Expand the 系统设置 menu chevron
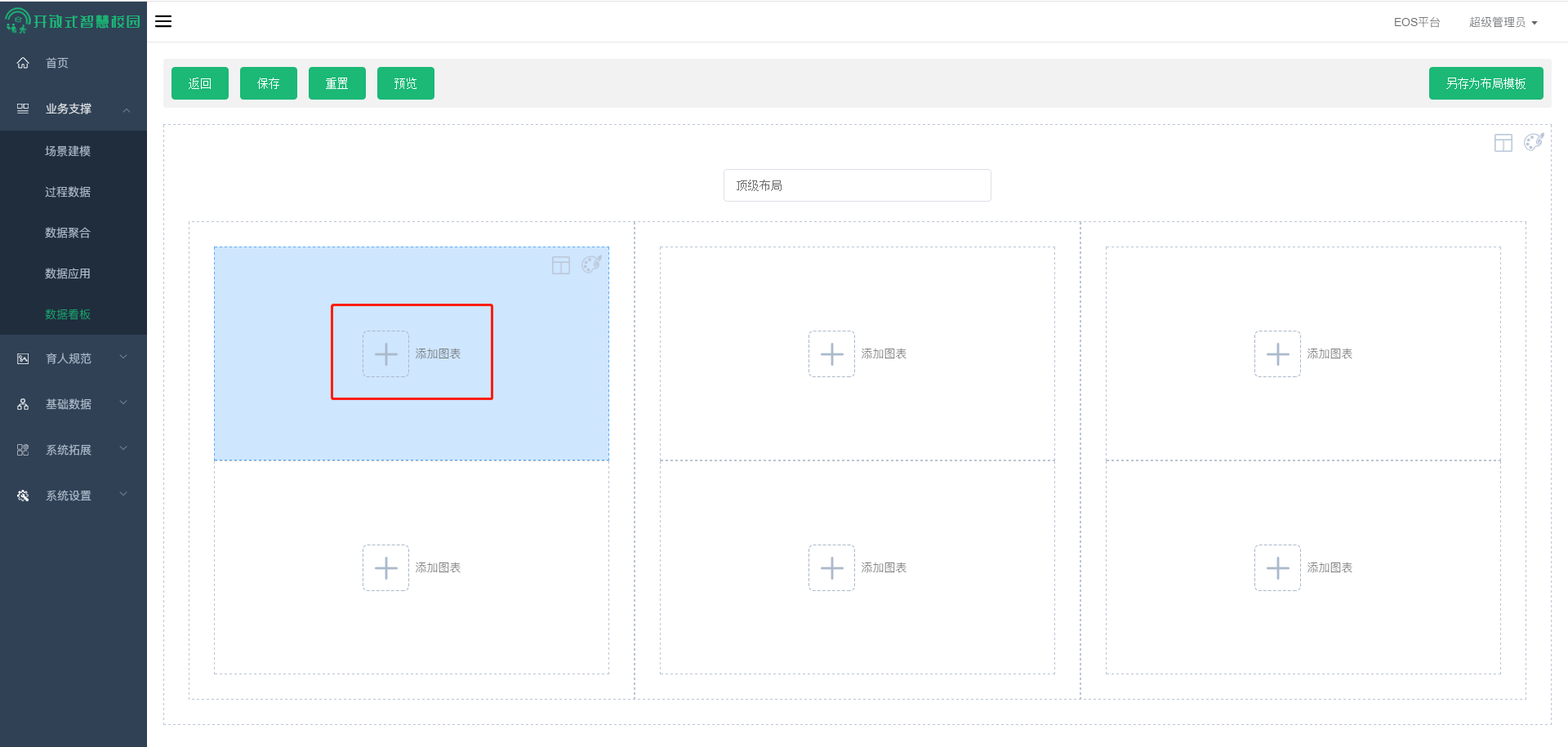 [123, 494]
